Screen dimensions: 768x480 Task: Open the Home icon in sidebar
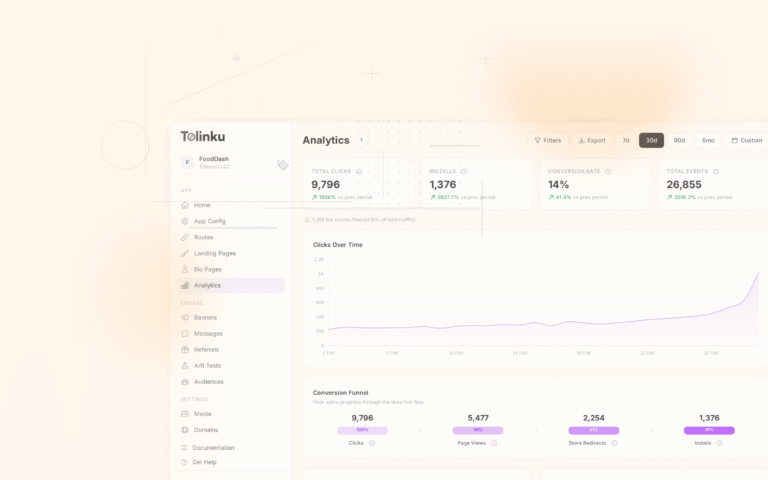[x=185, y=205]
